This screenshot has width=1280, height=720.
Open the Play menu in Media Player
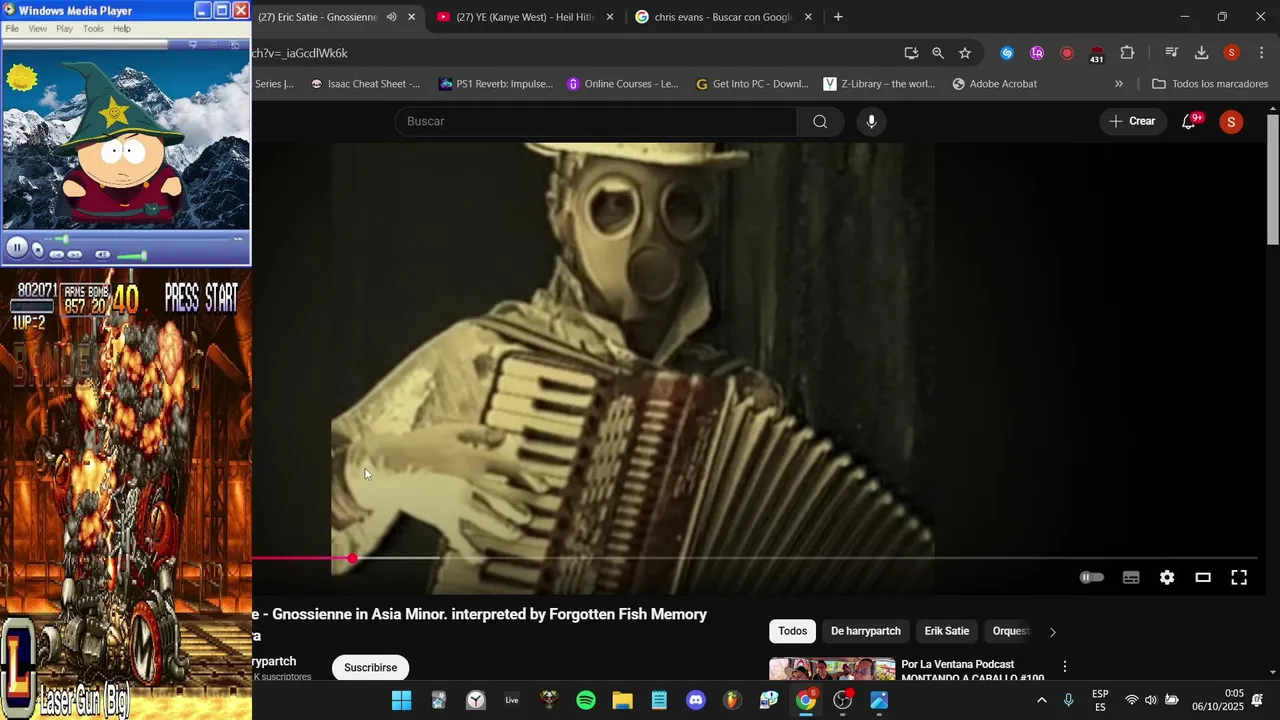pyautogui.click(x=64, y=29)
